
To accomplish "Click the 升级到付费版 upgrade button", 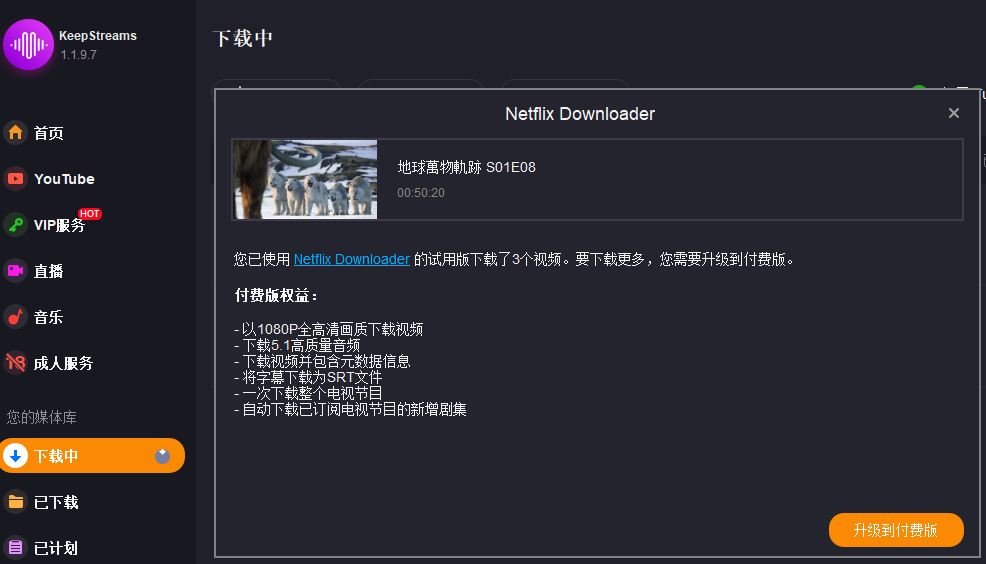I will point(896,530).
